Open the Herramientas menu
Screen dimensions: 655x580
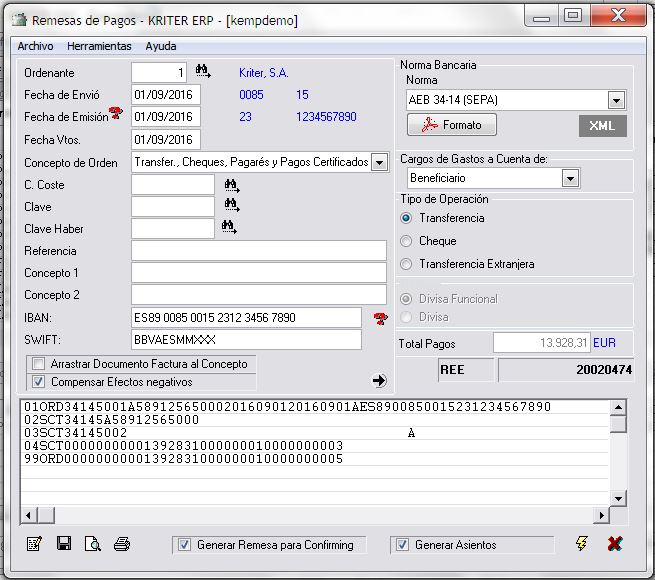[x=99, y=46]
